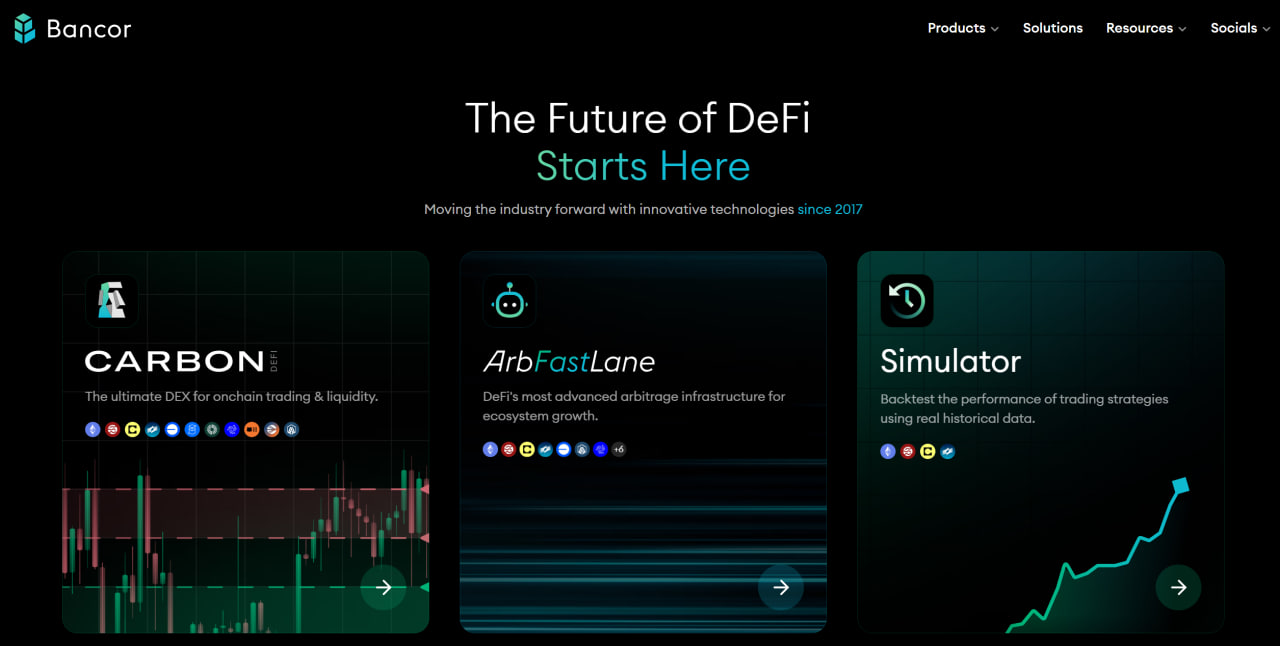This screenshot has width=1280, height=646.
Task: Select red Sei icon on Simulator card
Action: [x=908, y=451]
